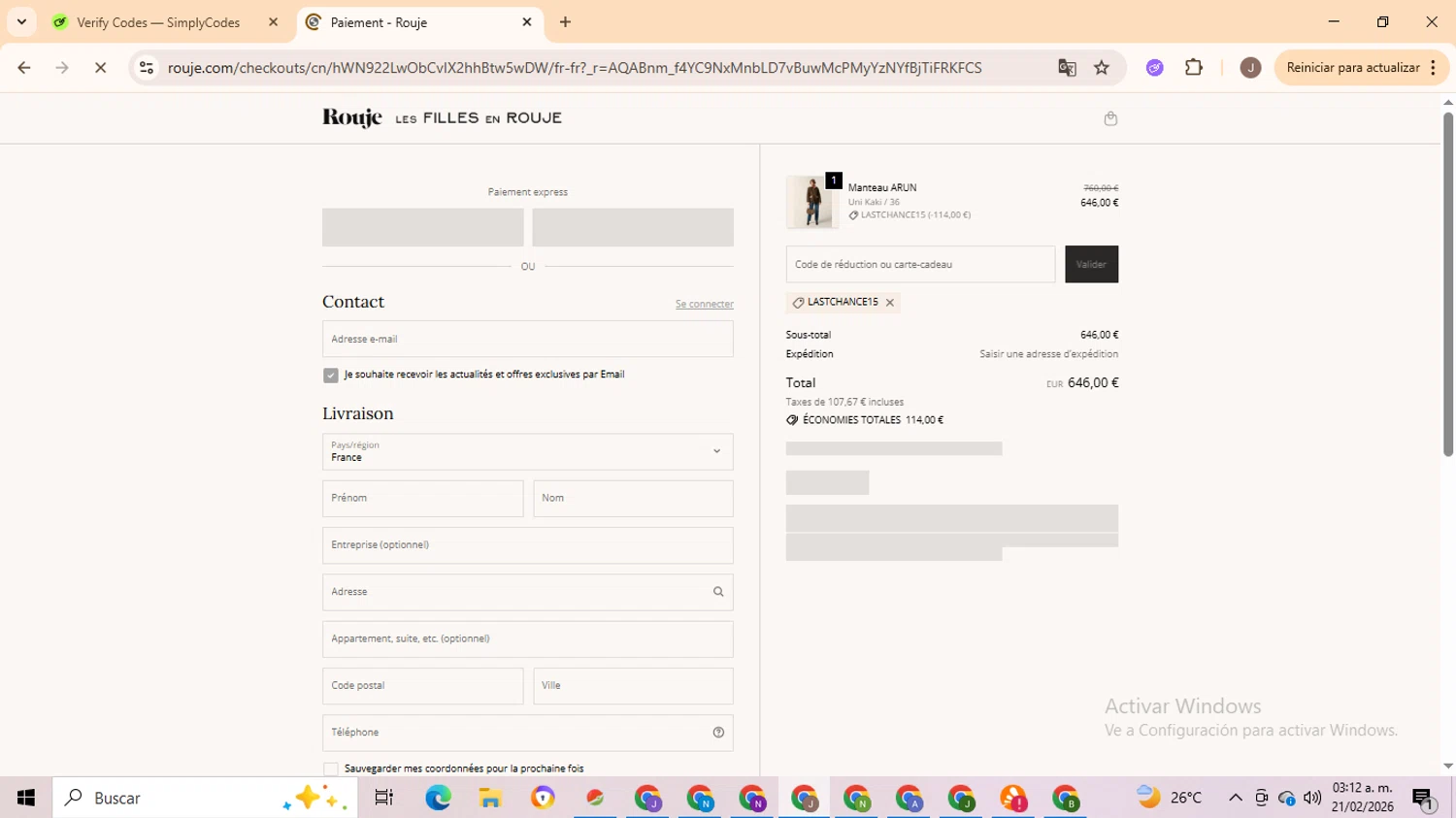Click the Adresse input field

point(528,592)
